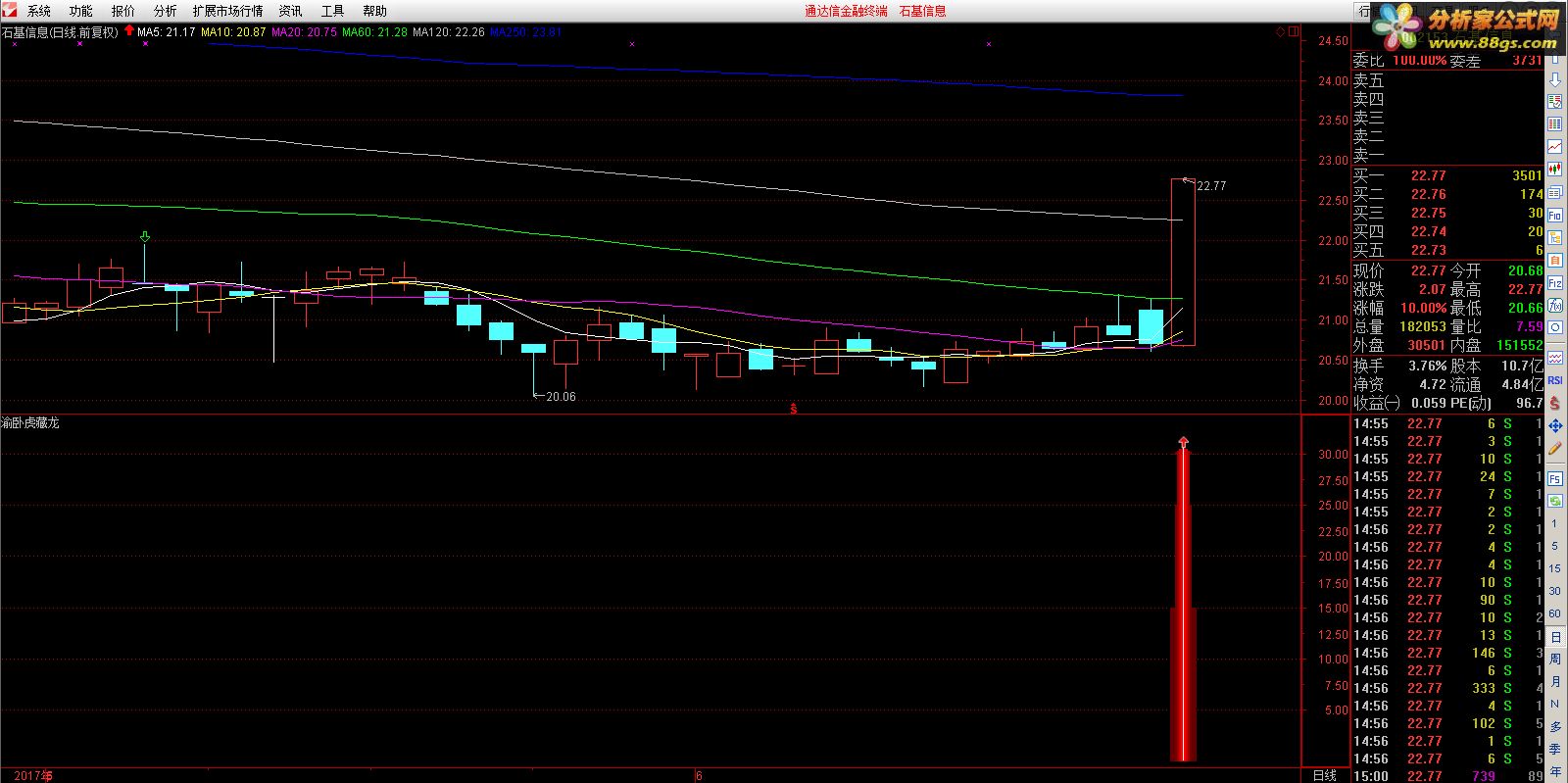Viewport: 1568px width, 783px height.
Task: Click the 石基信息(日线.前复权) chart title
Action: 60,32
